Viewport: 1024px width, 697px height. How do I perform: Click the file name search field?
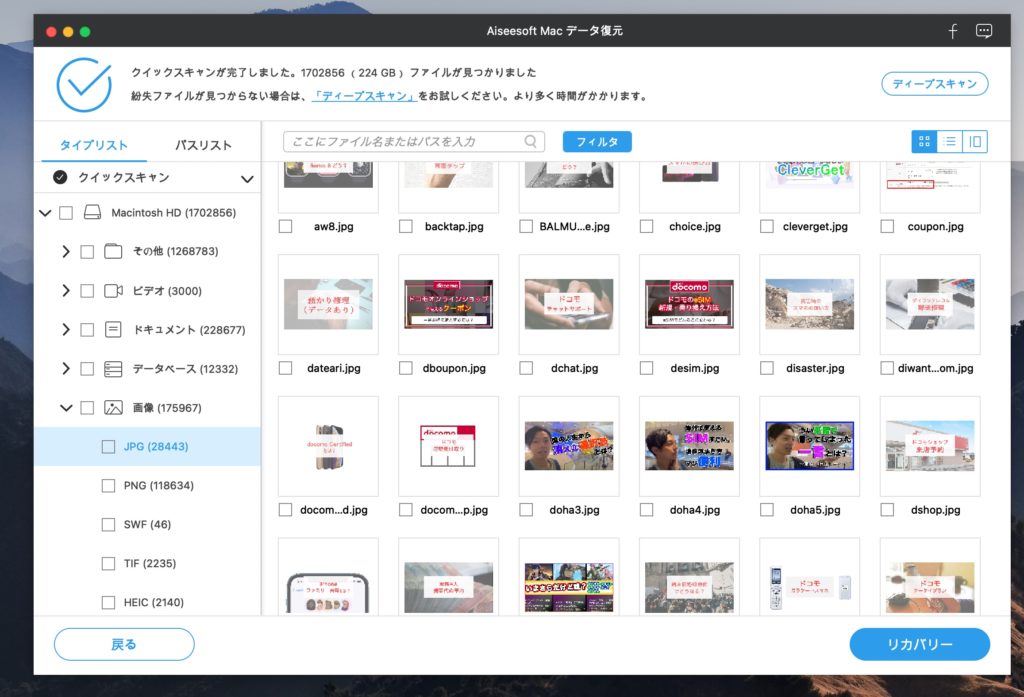pyautogui.click(x=413, y=141)
